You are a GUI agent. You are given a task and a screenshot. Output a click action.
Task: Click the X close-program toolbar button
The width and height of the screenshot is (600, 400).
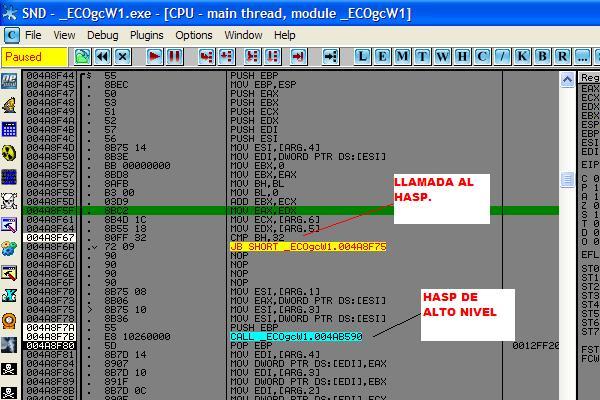122,57
